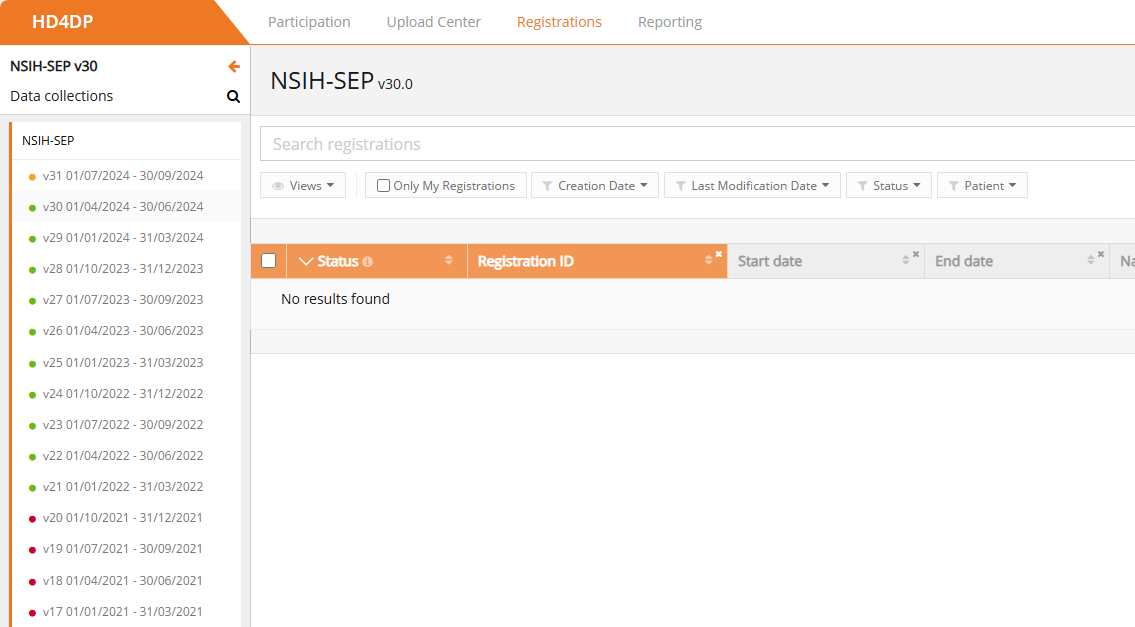The height and width of the screenshot is (627, 1135).
Task: Switch to the Upload Center tab
Action: pyautogui.click(x=433, y=22)
